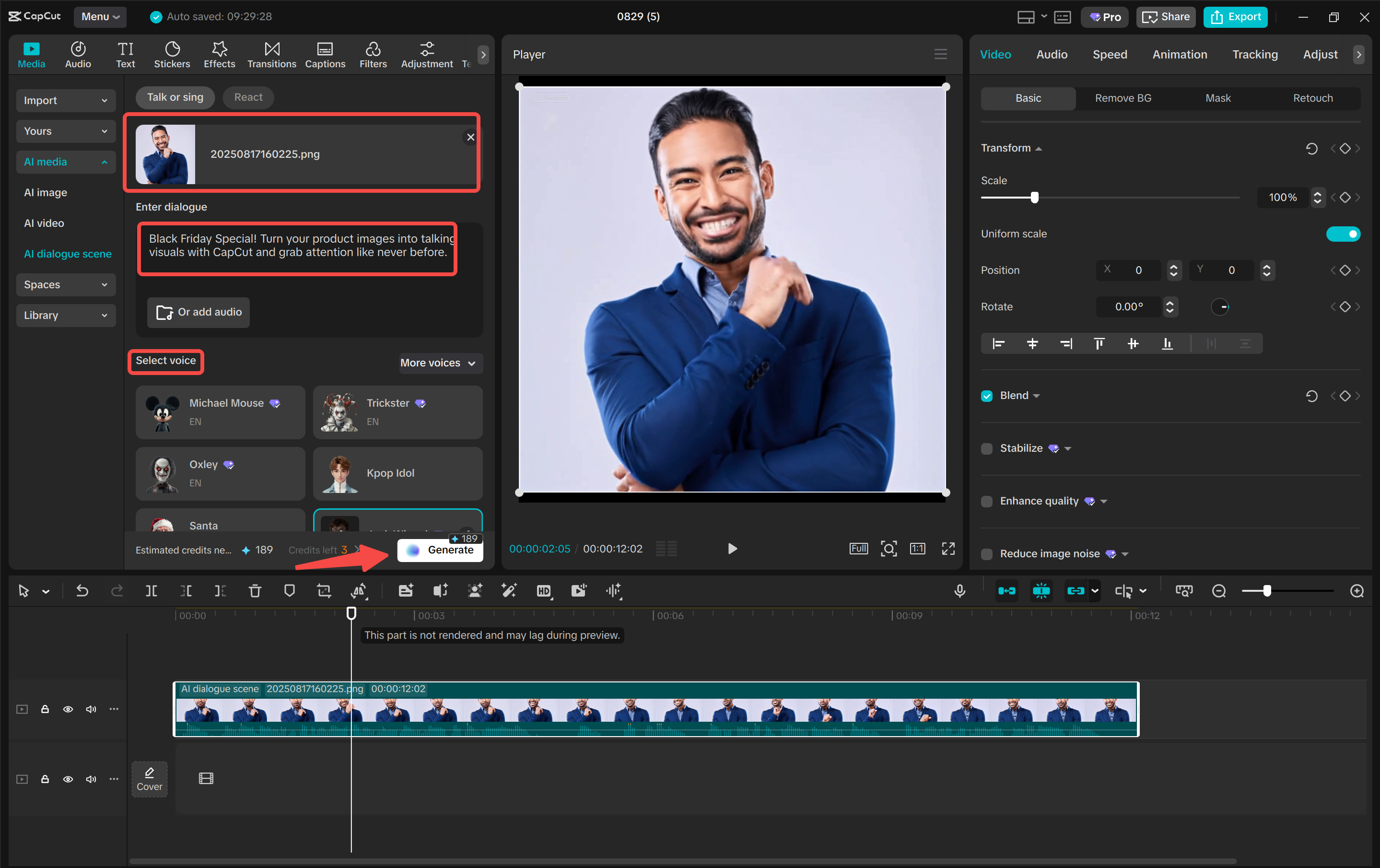This screenshot has width=1380, height=868.
Task: Select the Effects panel icon
Action: tap(219, 55)
